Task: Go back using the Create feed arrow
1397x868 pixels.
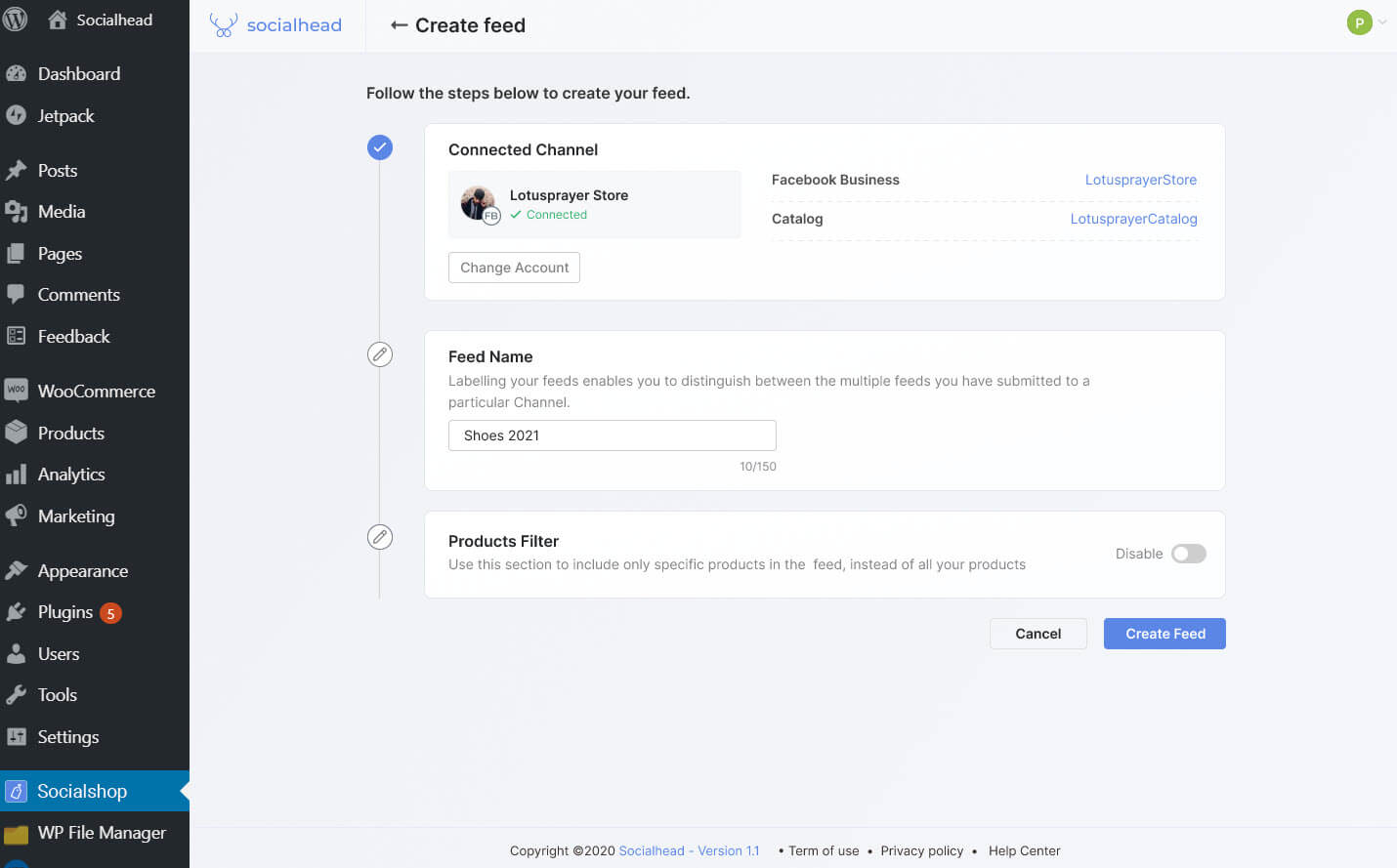Action: pos(399,25)
